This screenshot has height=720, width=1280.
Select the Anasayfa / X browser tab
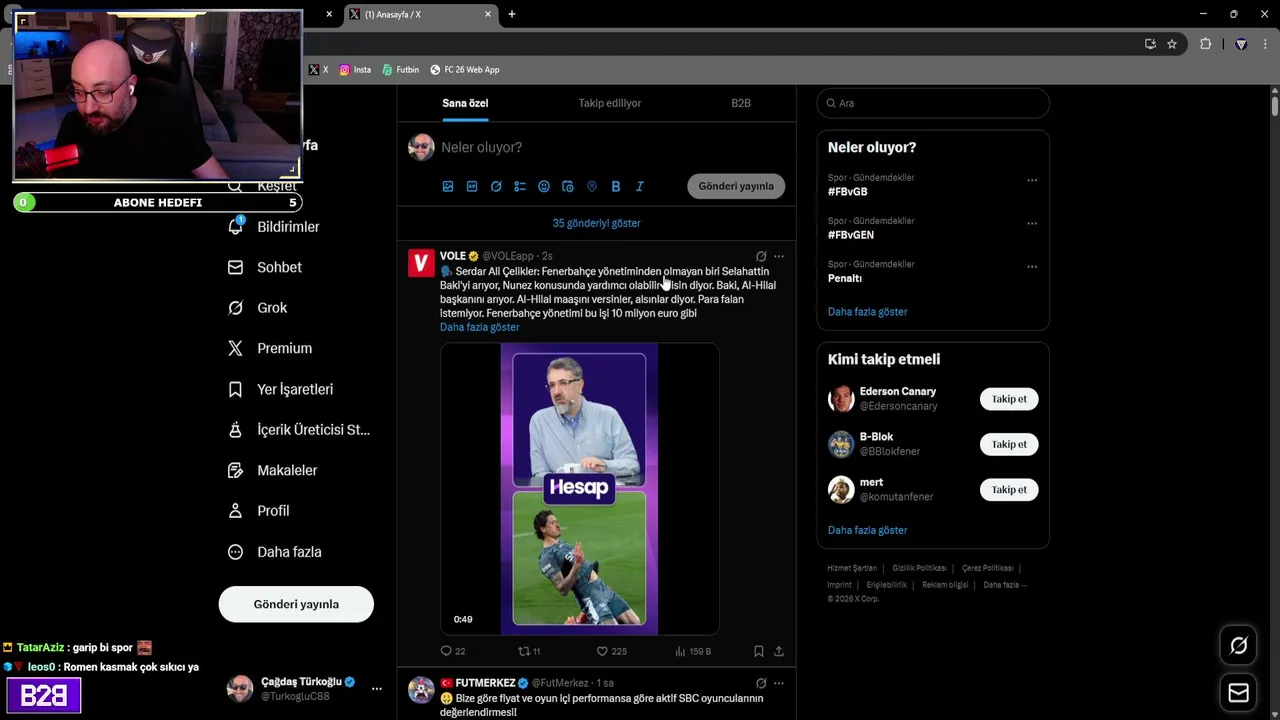(420, 14)
